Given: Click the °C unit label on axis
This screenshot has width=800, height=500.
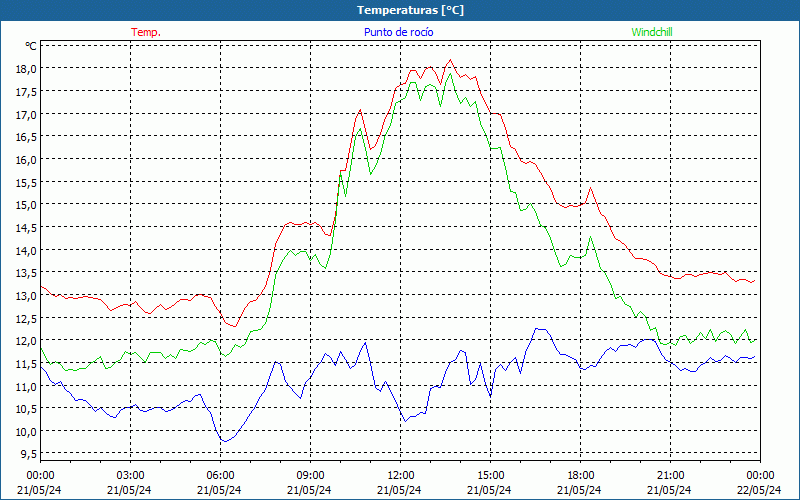Looking at the screenshot, I should click(x=31, y=46).
